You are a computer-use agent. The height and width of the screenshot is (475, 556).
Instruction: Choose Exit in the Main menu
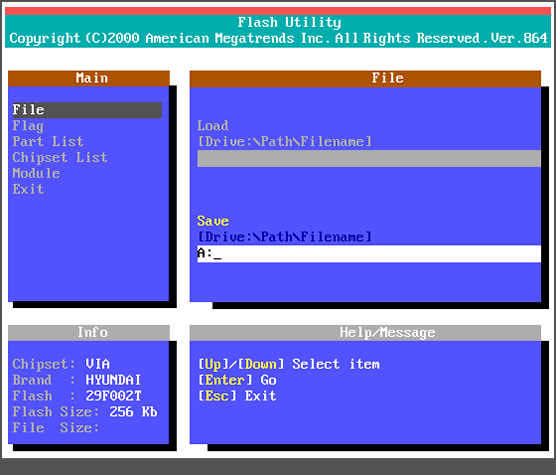click(28, 189)
